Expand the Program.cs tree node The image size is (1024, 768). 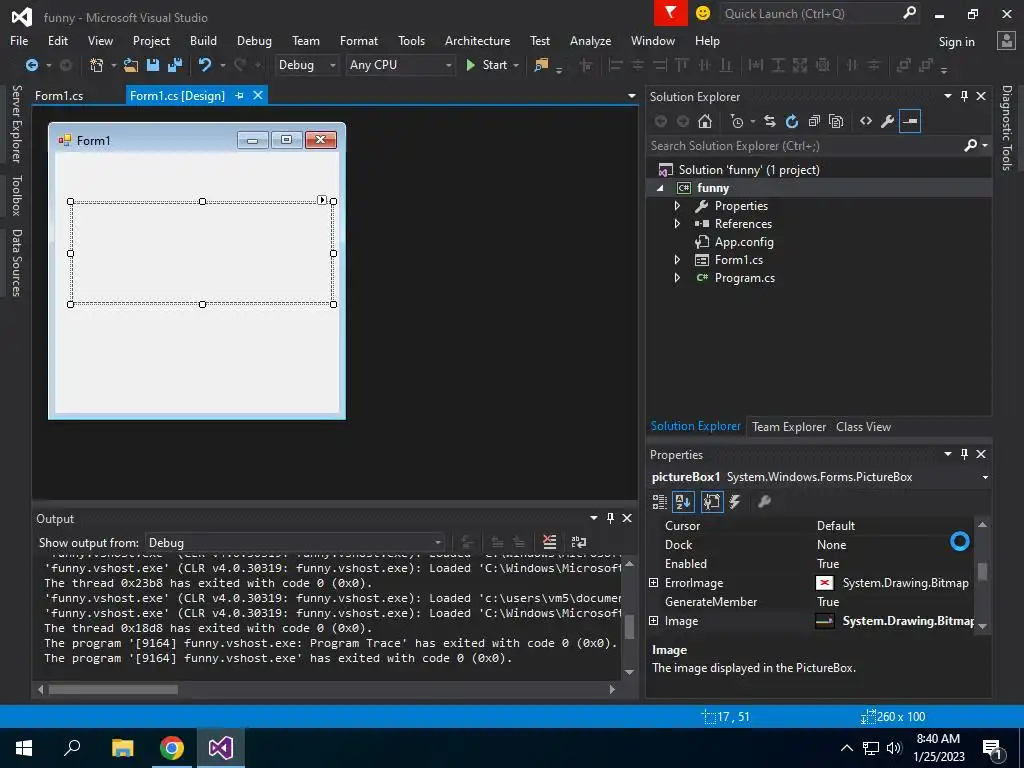[x=677, y=278]
